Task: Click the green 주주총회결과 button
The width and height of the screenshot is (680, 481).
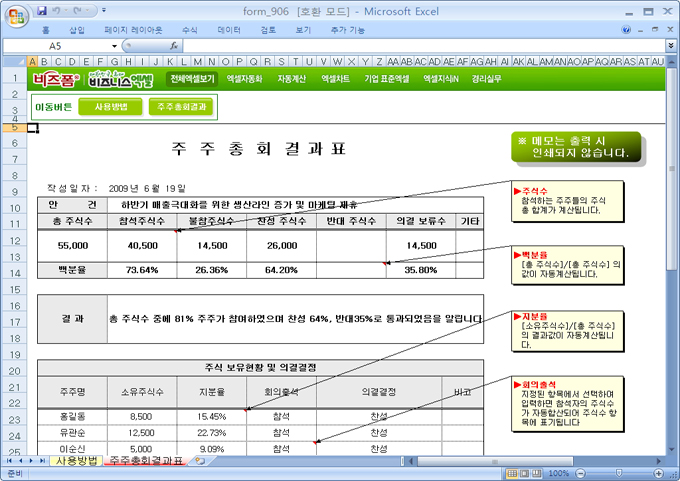Action: pos(180,106)
